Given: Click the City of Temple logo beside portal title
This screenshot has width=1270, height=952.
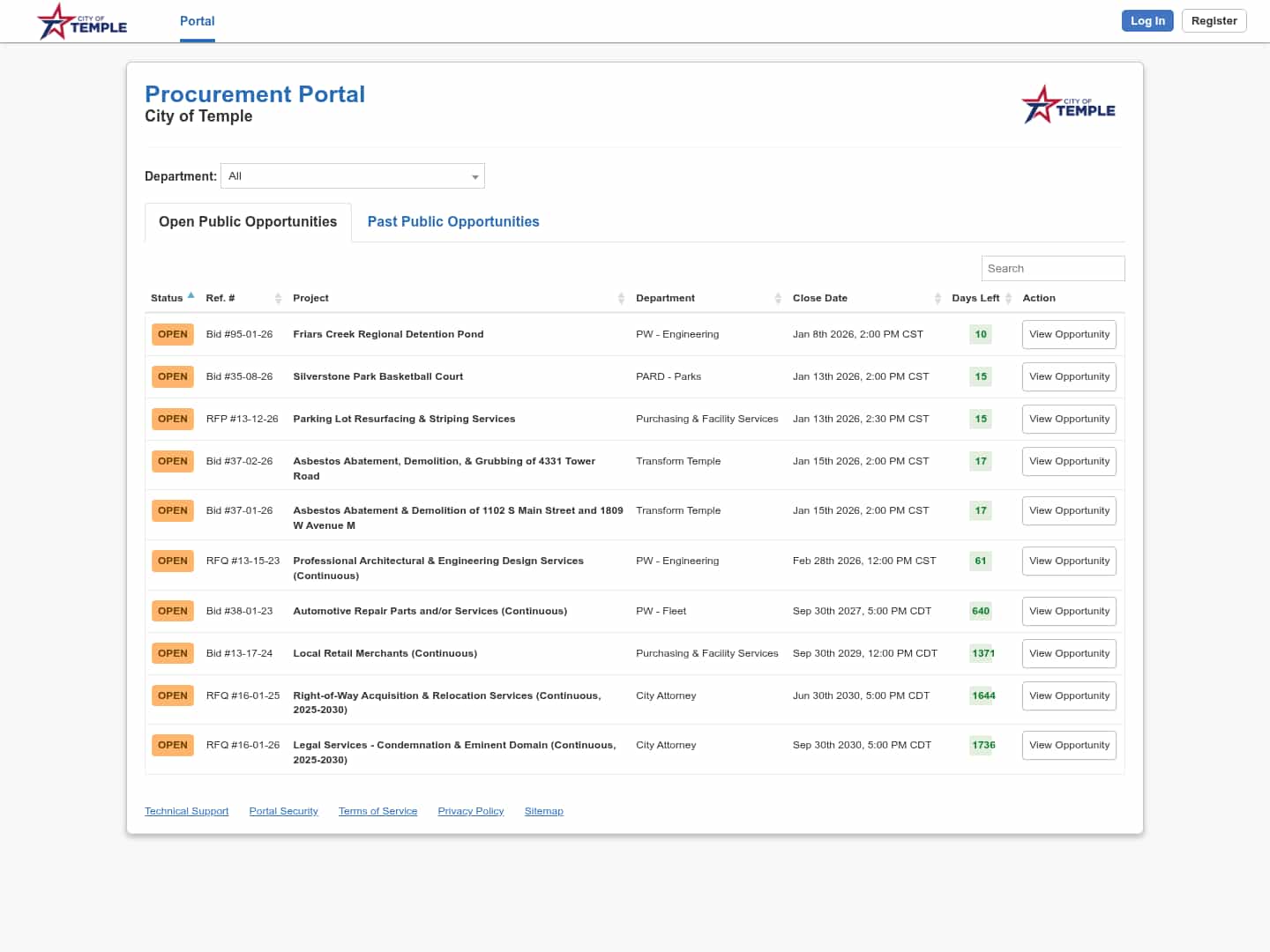Looking at the screenshot, I should (1068, 105).
